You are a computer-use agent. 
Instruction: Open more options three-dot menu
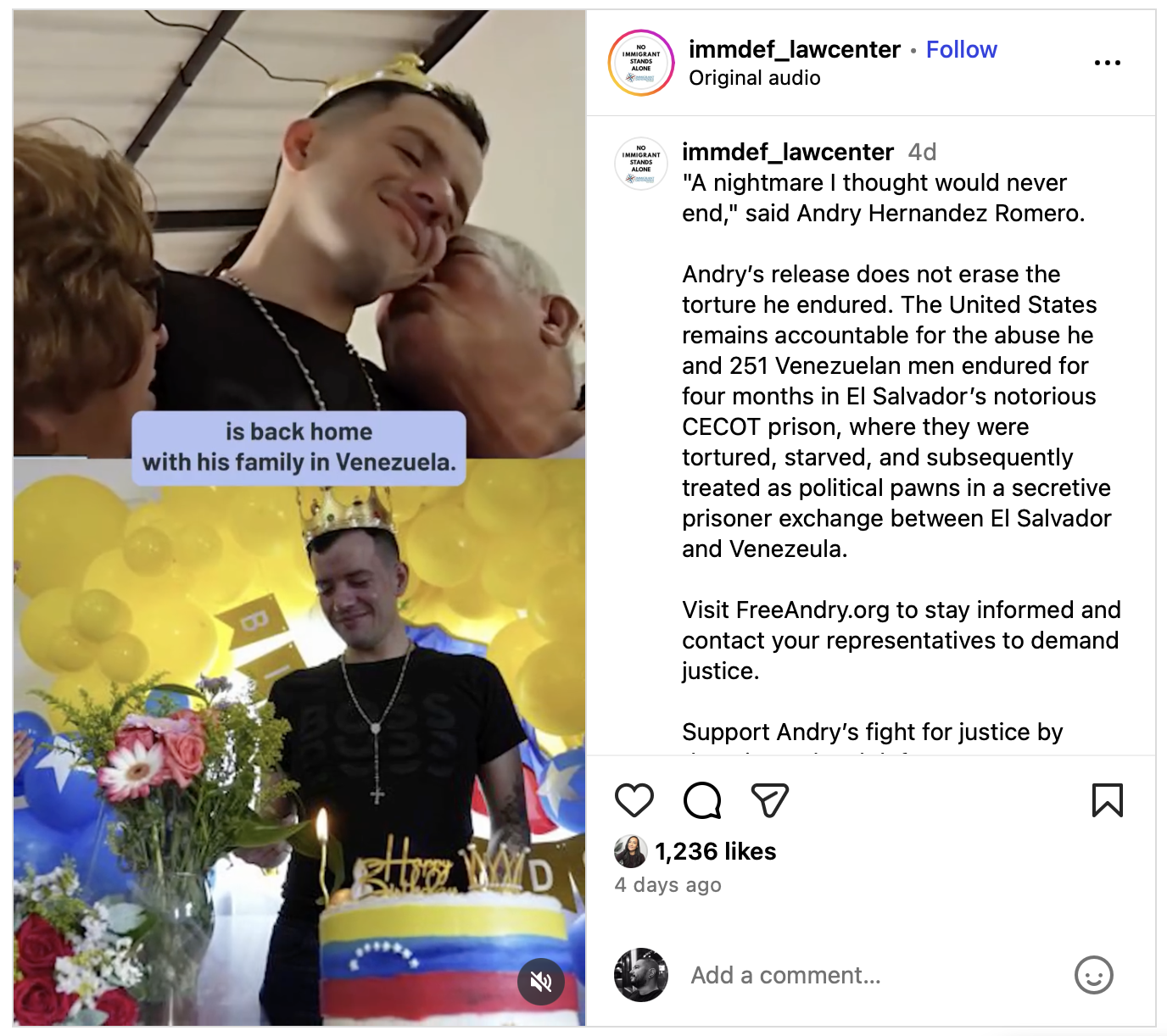(1107, 63)
